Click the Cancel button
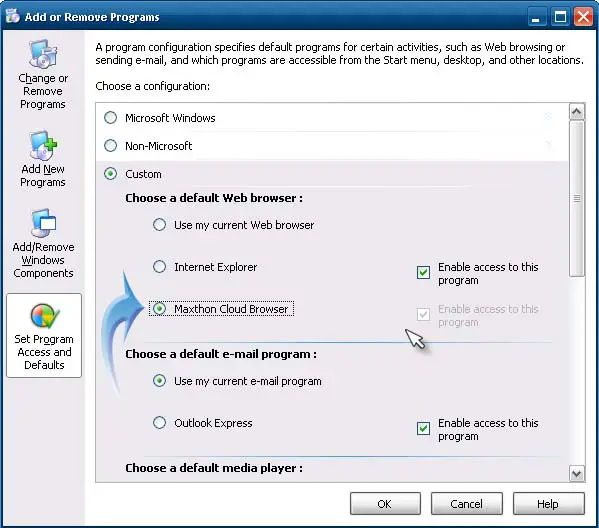Image resolution: width=599 pixels, height=528 pixels. coord(466,504)
